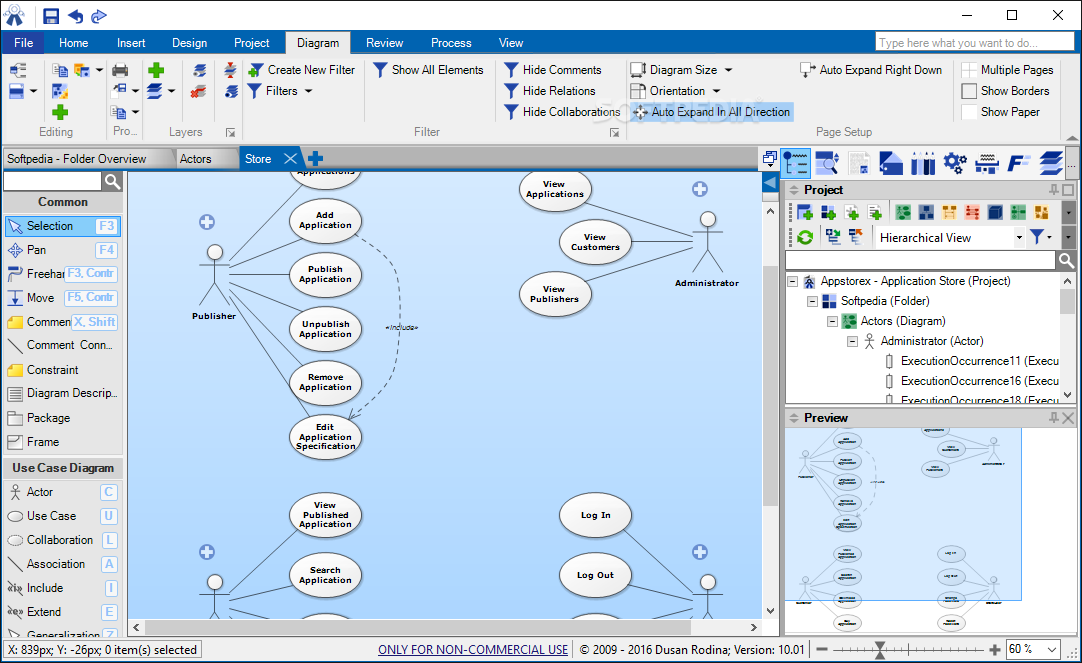
Task: Click the blue plus new tab icon
Action: (x=315, y=159)
